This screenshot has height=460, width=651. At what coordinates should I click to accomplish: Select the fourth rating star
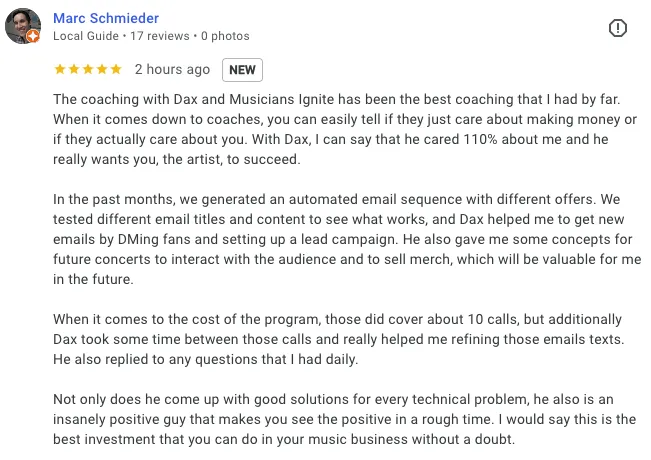coord(102,69)
